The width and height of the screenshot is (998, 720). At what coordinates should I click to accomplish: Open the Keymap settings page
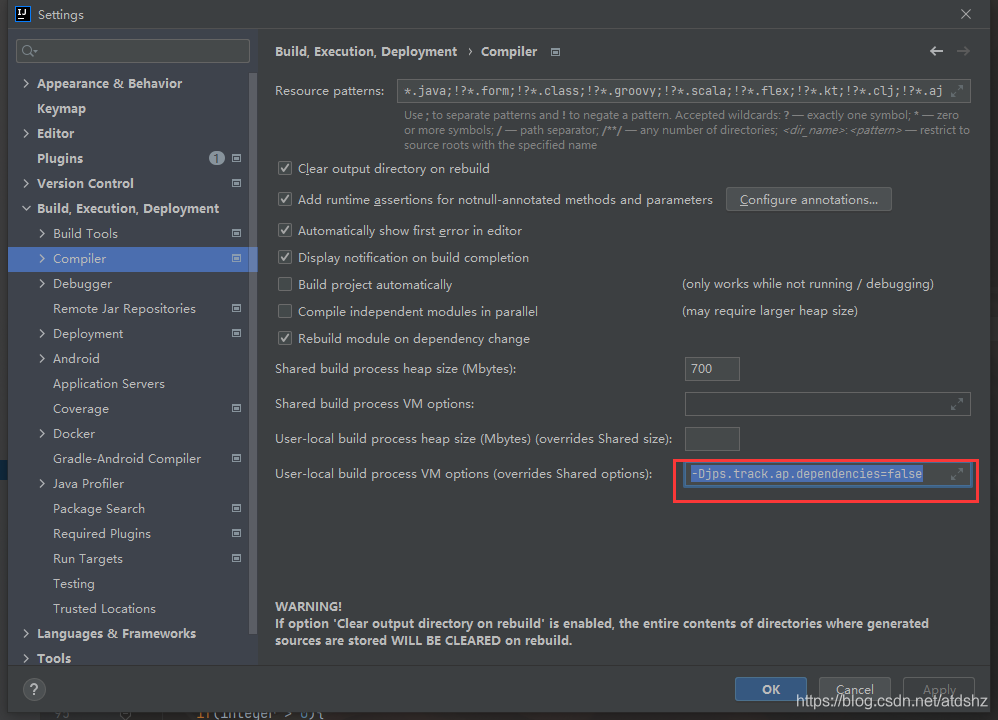61,108
